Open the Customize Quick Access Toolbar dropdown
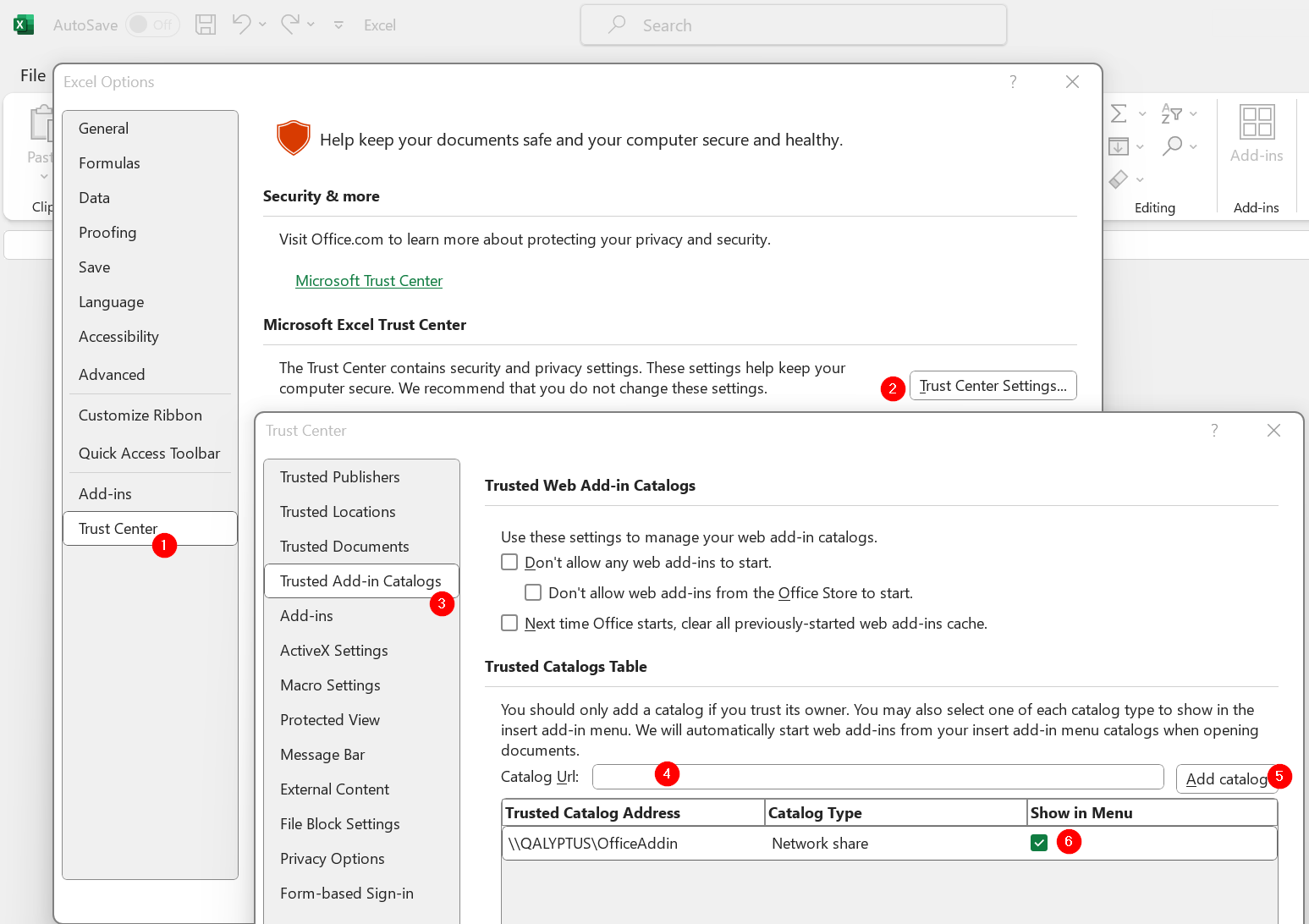This screenshot has width=1309, height=924. point(338,25)
